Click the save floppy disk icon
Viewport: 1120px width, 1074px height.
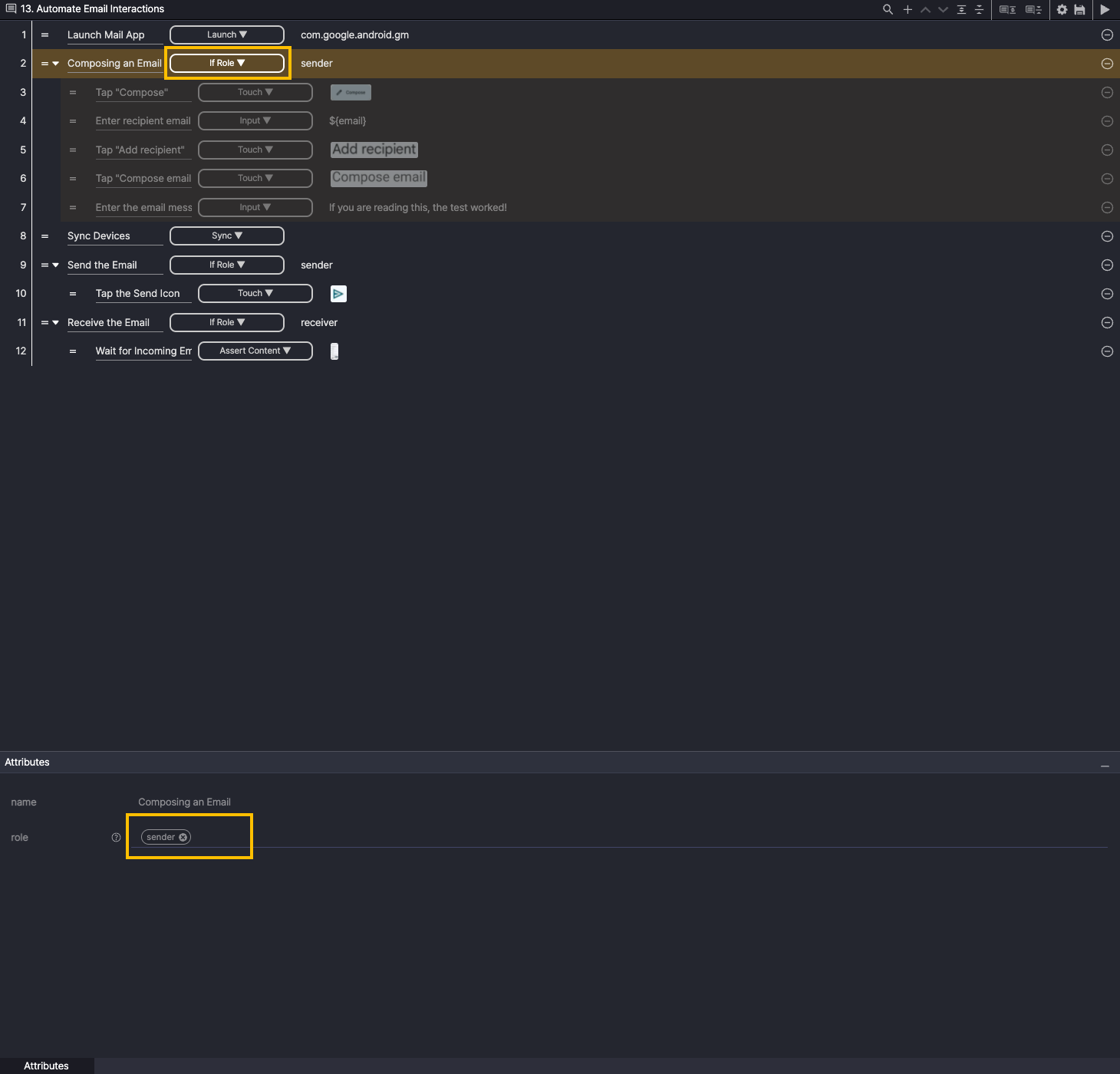point(1079,9)
